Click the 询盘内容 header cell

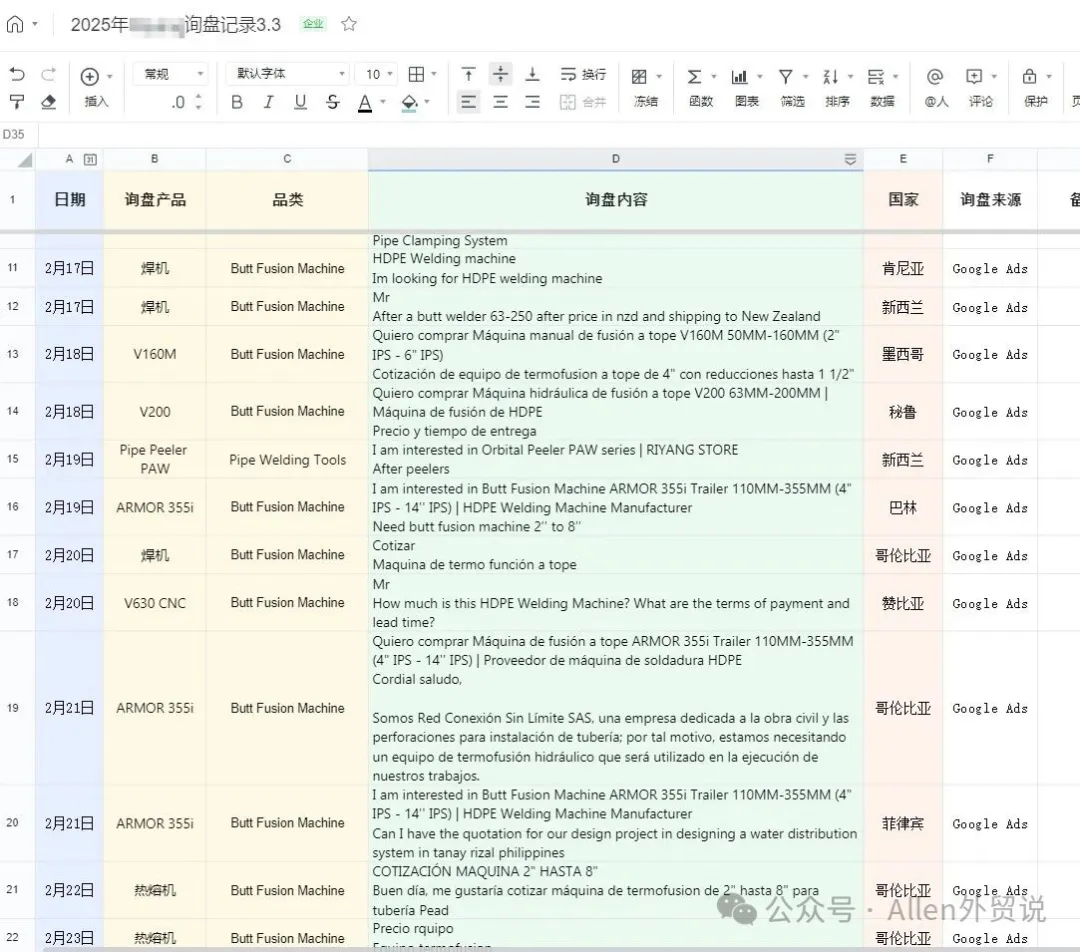tap(616, 200)
